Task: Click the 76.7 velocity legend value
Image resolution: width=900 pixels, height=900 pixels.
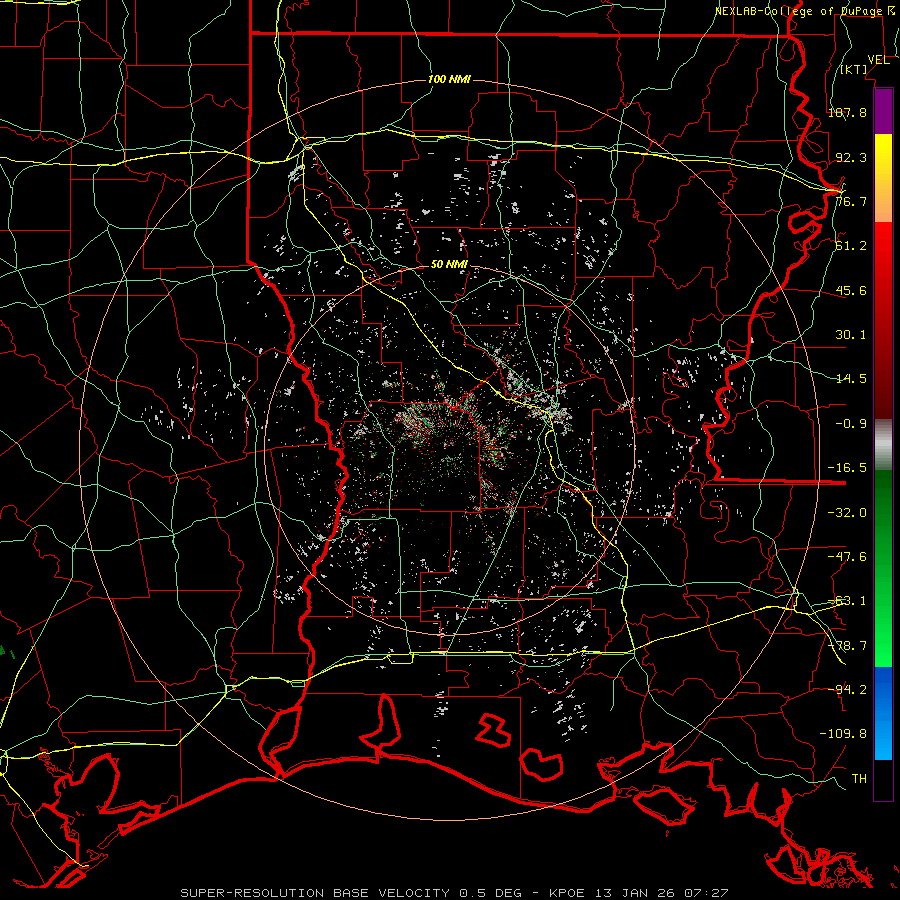Action: 851,201
